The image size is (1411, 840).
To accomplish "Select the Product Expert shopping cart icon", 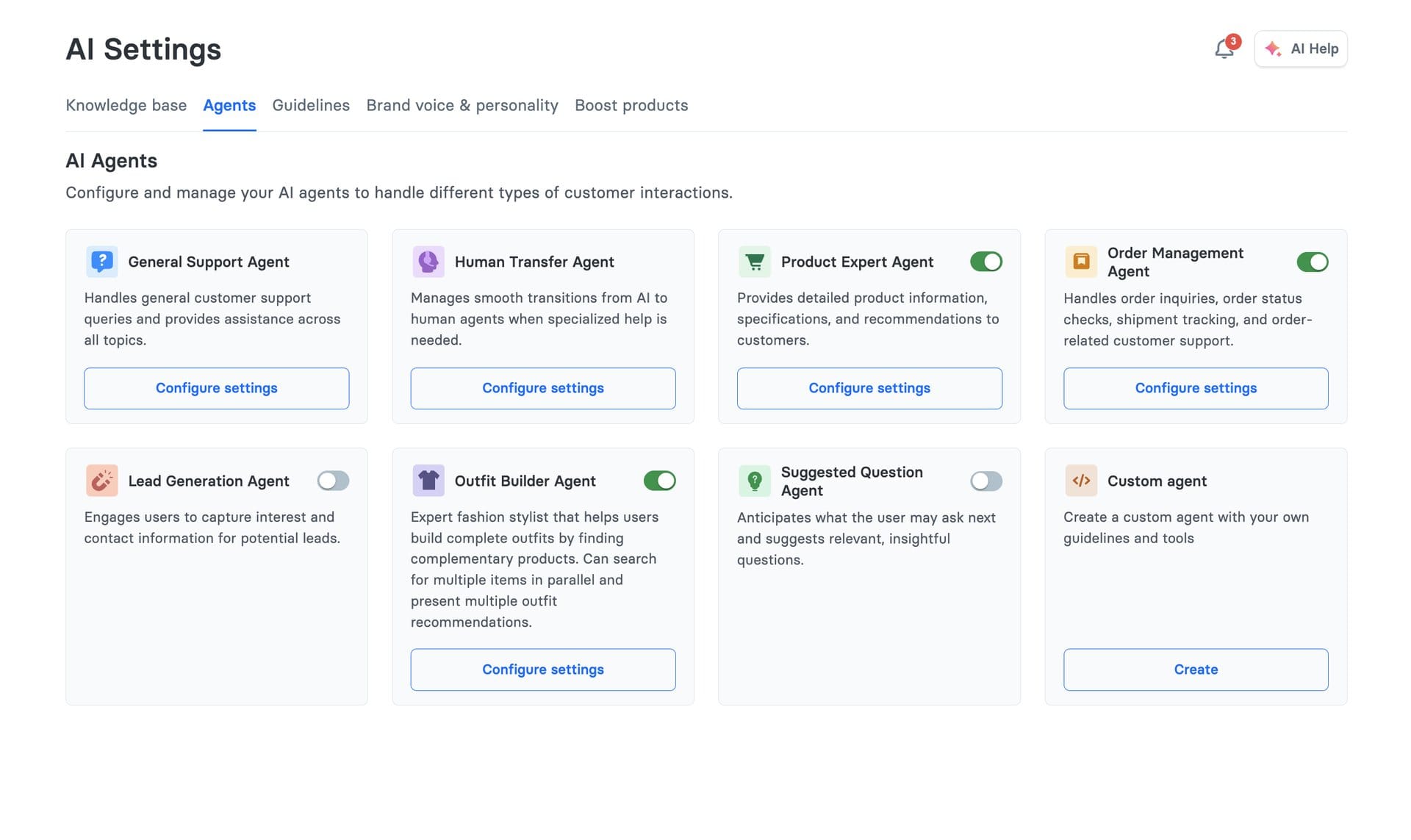I will tap(755, 262).
